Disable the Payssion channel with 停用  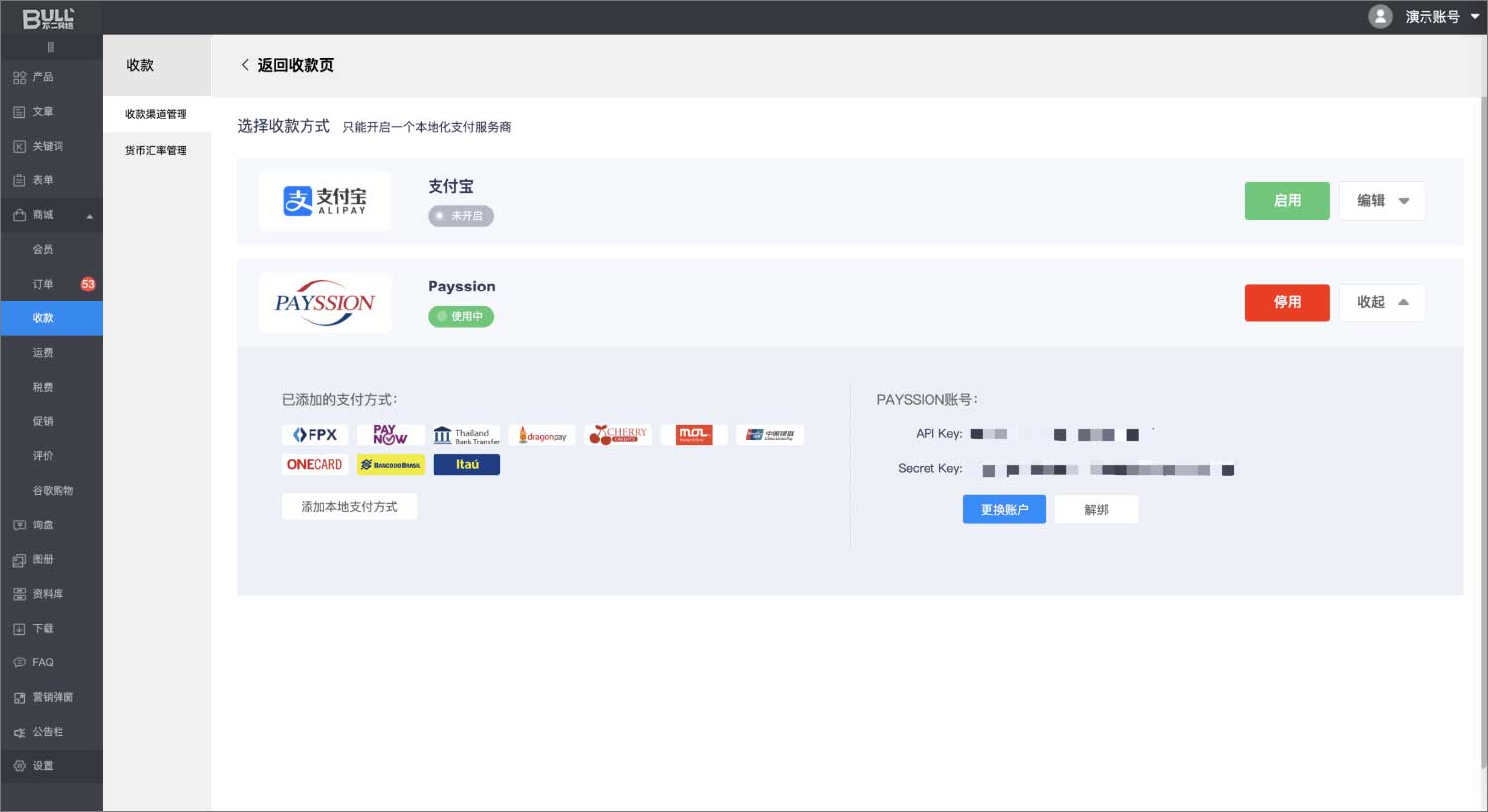click(1287, 302)
